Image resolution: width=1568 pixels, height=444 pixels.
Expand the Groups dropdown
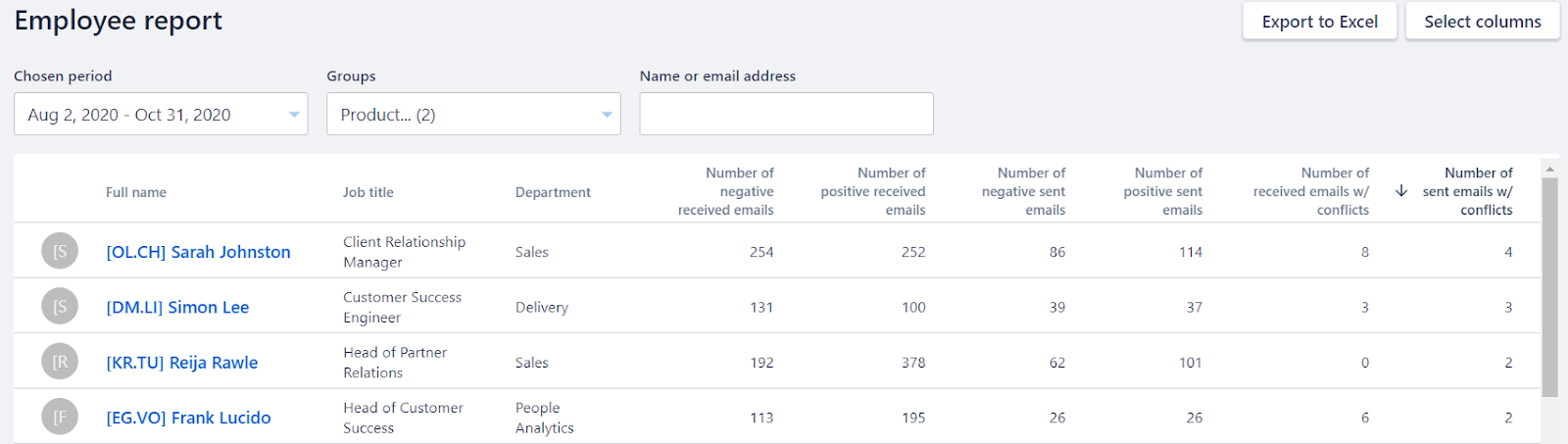coord(473,114)
